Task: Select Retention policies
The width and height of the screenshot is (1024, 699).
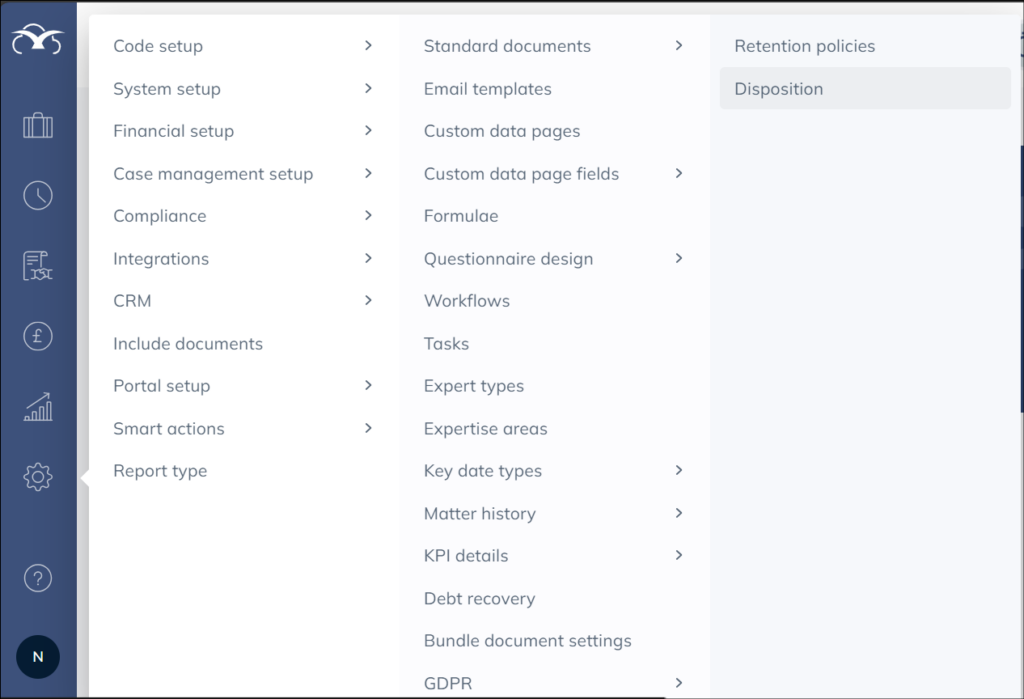Action: click(804, 46)
